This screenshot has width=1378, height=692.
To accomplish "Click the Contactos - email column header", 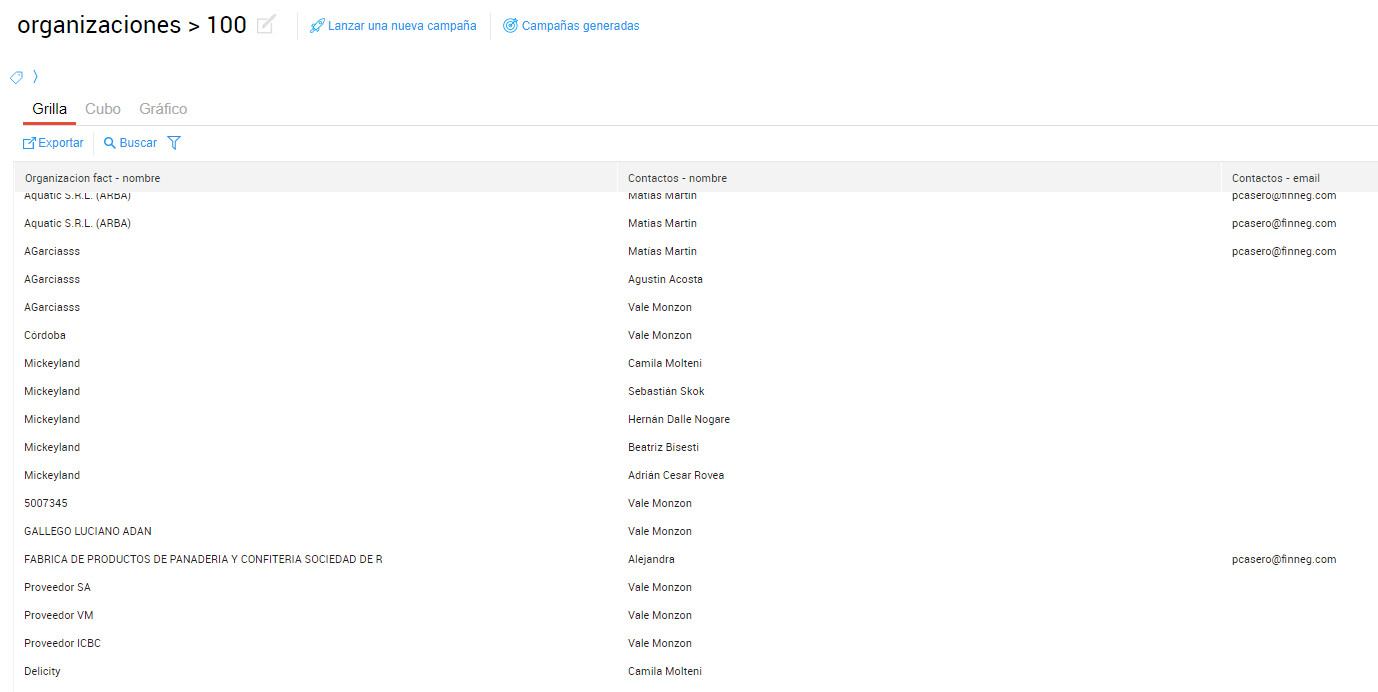I will [1275, 178].
